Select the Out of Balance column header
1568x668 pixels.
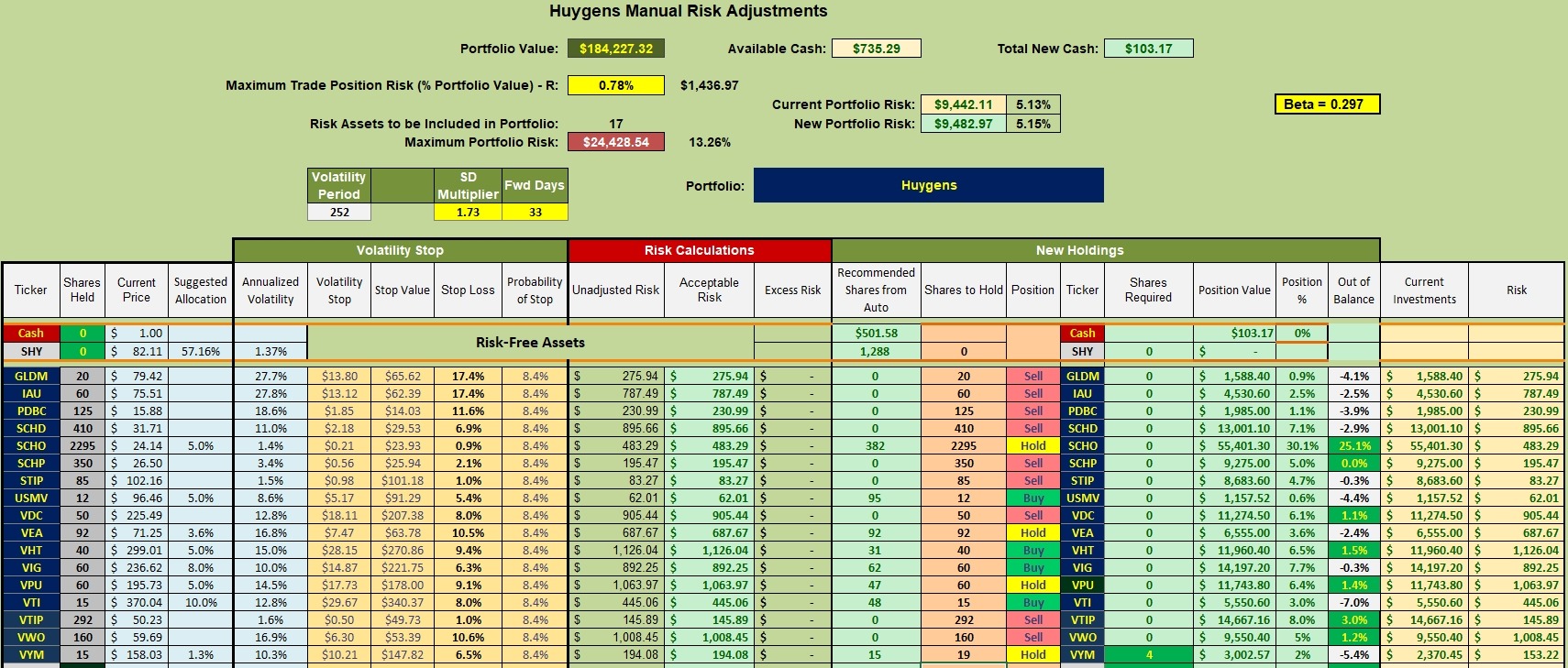pyautogui.click(x=1353, y=290)
